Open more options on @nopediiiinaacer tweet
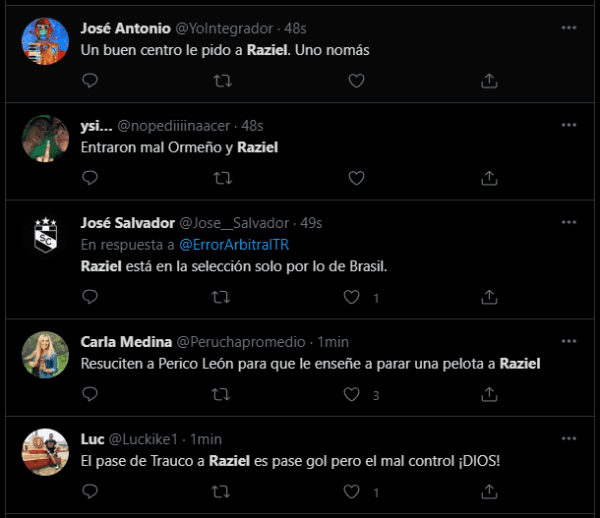Screen dimensions: 600x518 (569, 126)
